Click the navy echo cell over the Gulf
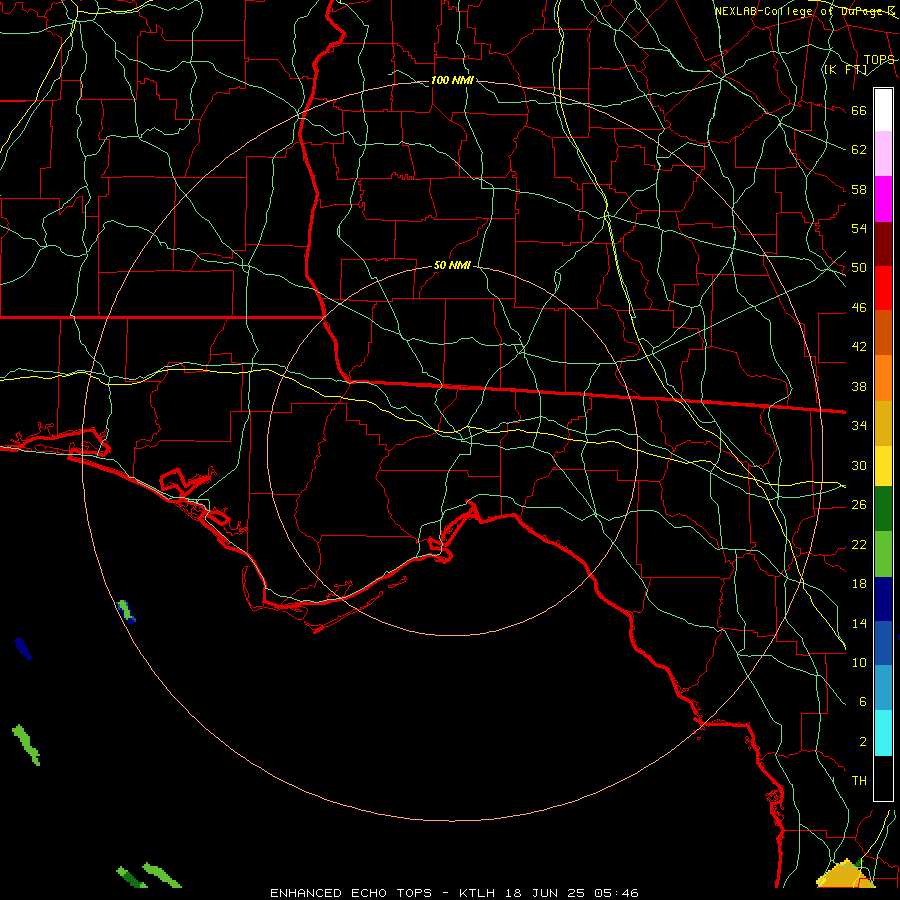Viewport: 900px width, 900px height. pos(22,648)
